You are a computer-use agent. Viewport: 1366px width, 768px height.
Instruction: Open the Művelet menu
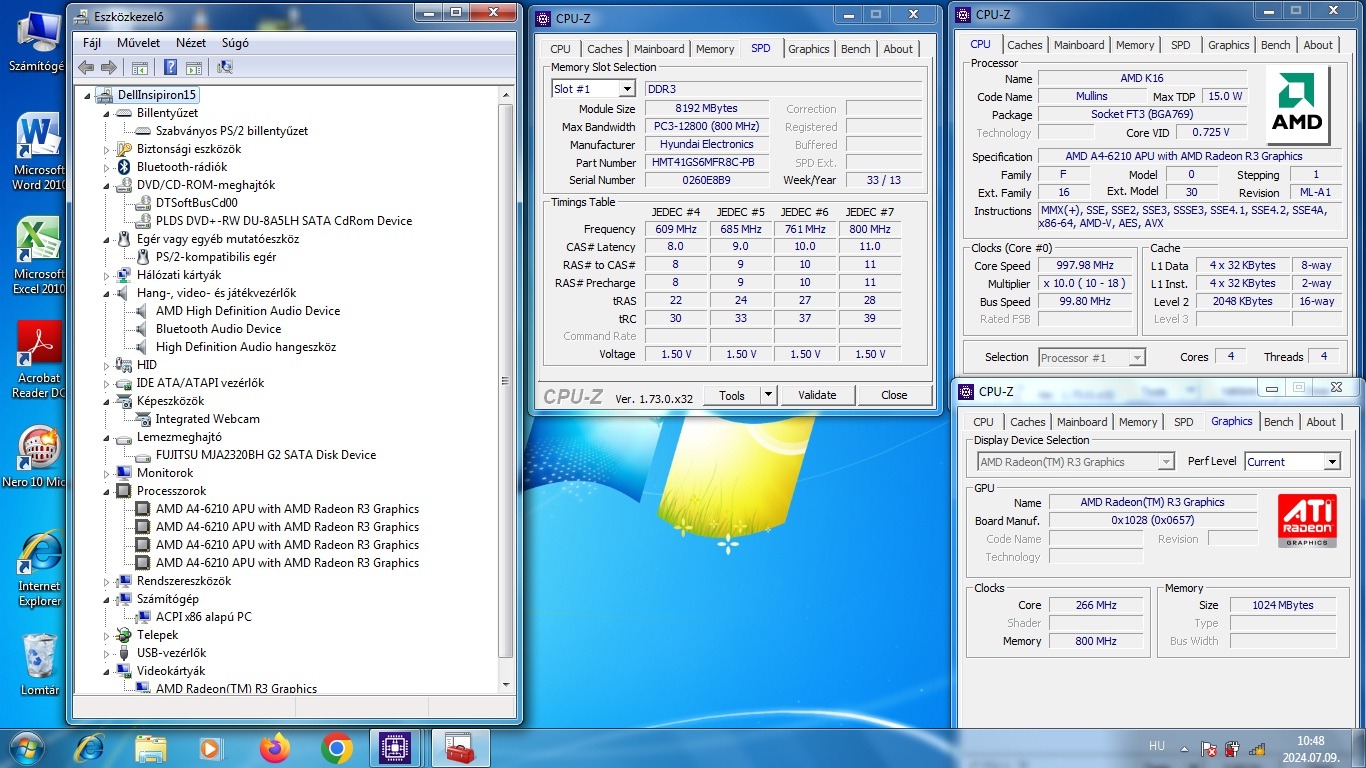pos(138,43)
